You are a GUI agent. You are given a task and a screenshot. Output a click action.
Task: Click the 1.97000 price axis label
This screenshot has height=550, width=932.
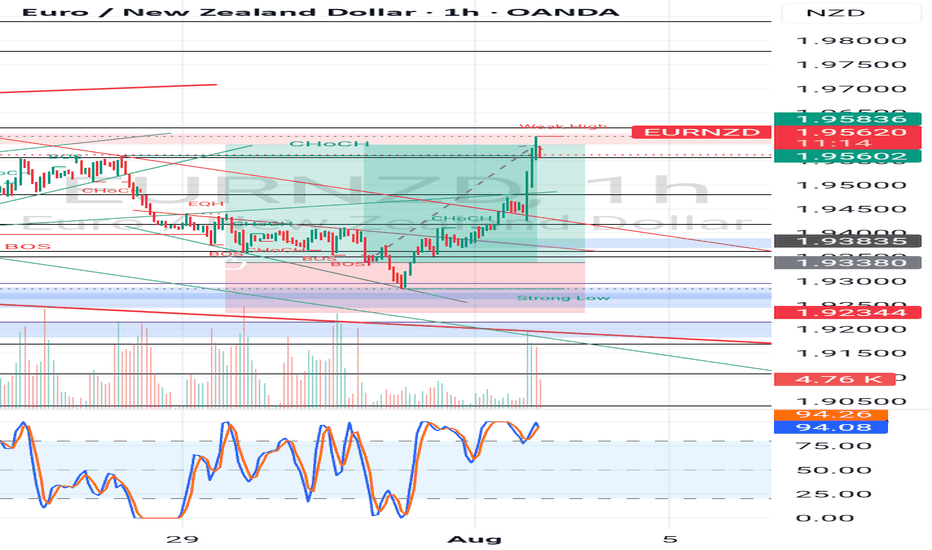(851, 89)
